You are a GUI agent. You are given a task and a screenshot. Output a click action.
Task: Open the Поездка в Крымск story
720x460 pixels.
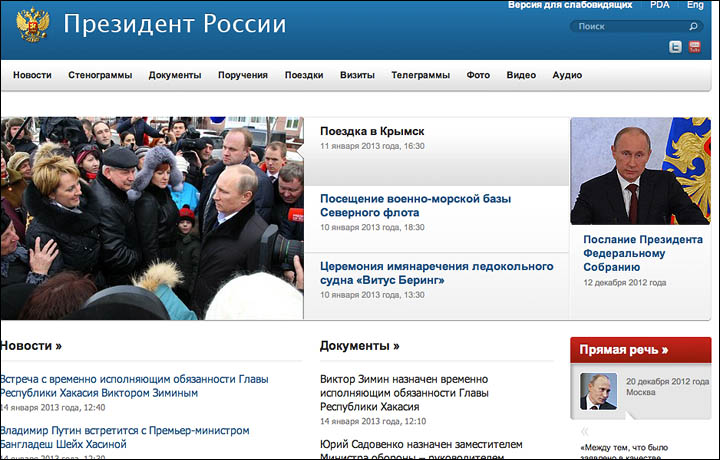372,131
